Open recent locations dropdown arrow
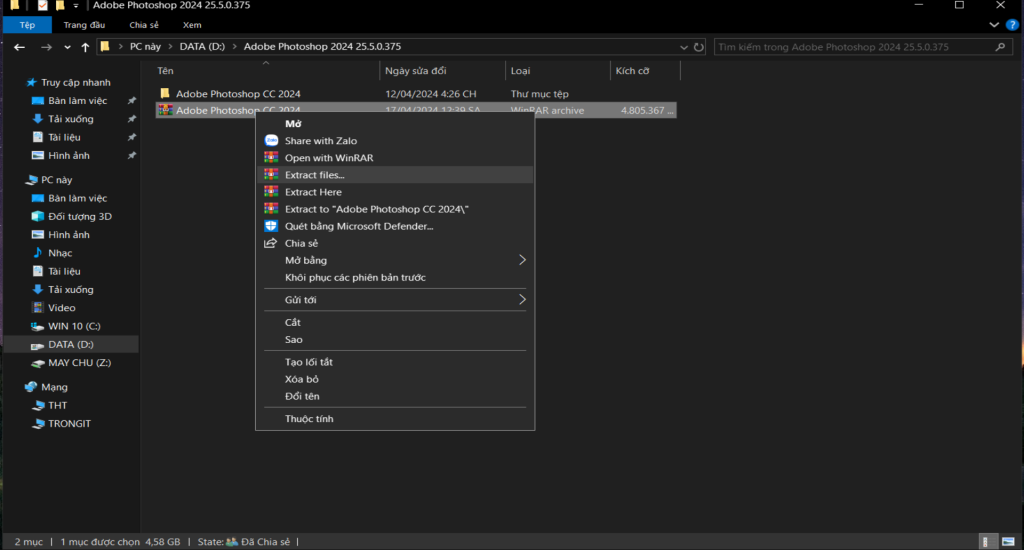Screen dimensions: 1024x550 click(x=67, y=47)
